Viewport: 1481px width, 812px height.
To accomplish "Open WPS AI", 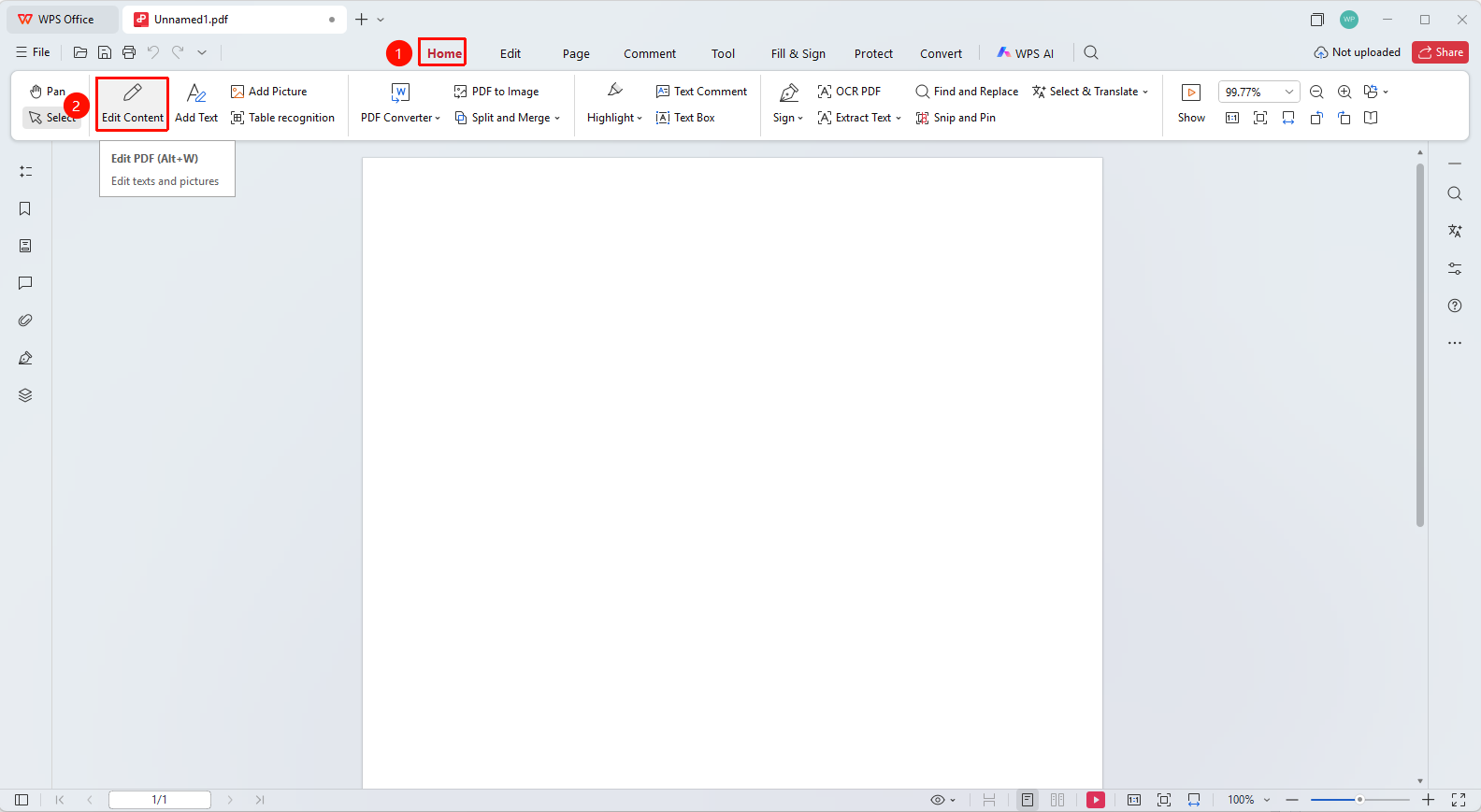I will point(1025,53).
